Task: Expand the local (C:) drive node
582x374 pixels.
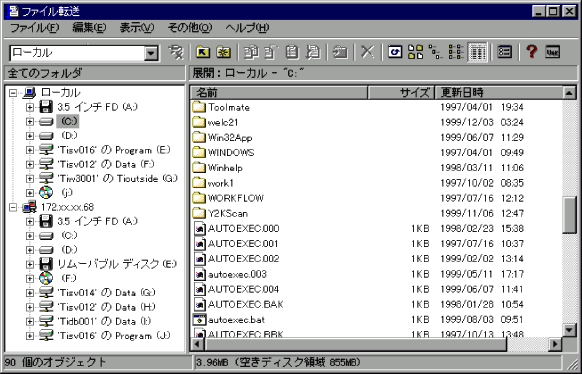Action: tap(30, 121)
